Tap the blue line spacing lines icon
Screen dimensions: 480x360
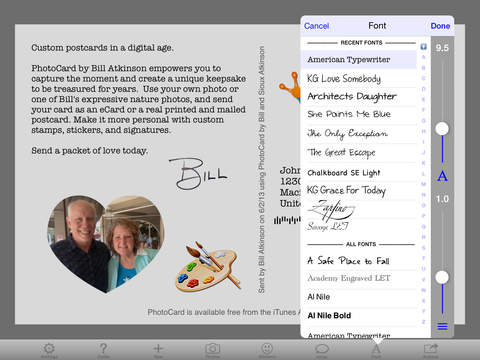click(442, 326)
